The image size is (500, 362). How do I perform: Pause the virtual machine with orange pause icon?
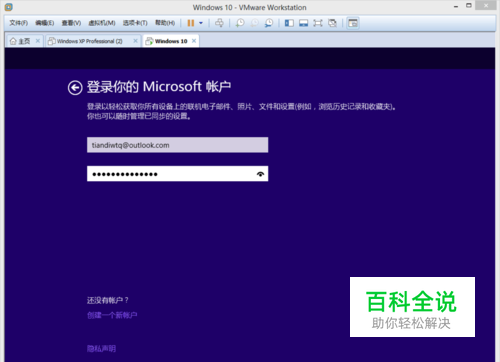click(x=191, y=23)
